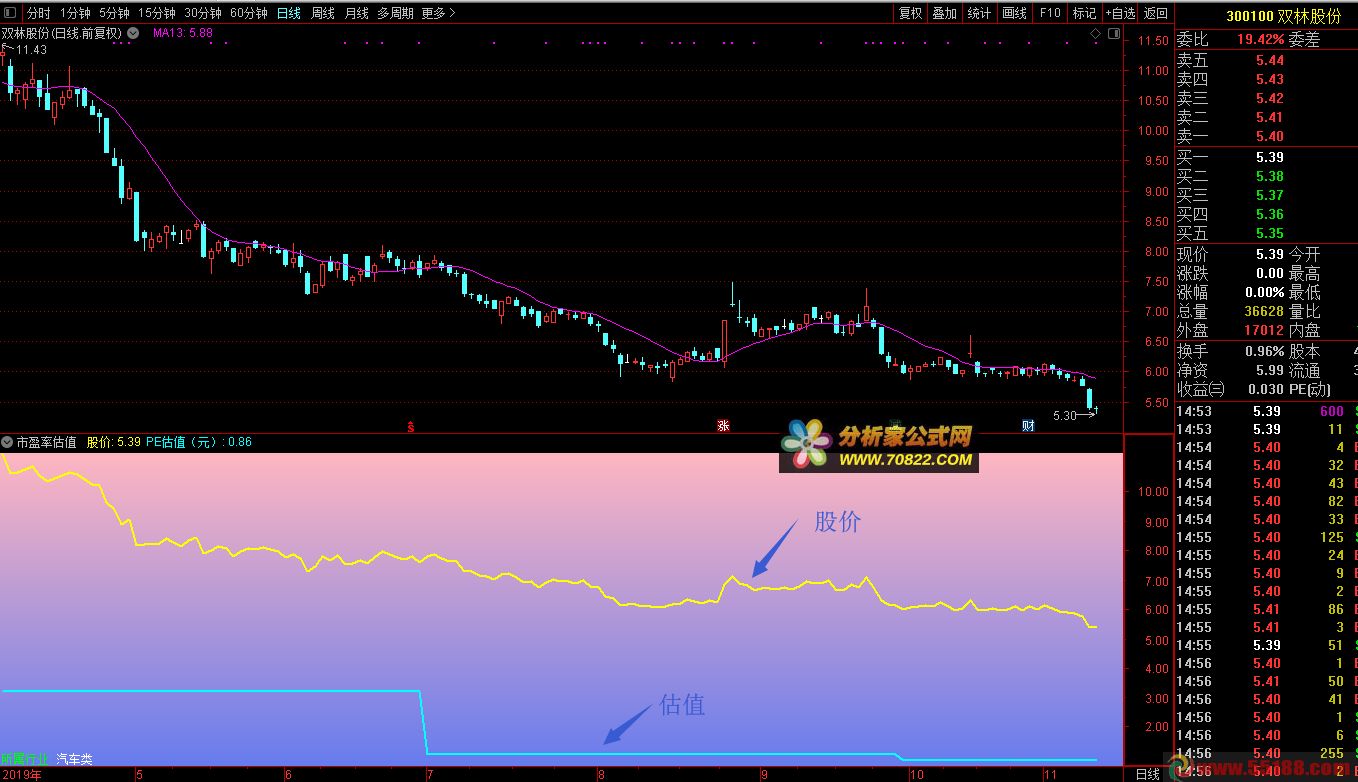Click the MA13 indicator label

click(182, 33)
